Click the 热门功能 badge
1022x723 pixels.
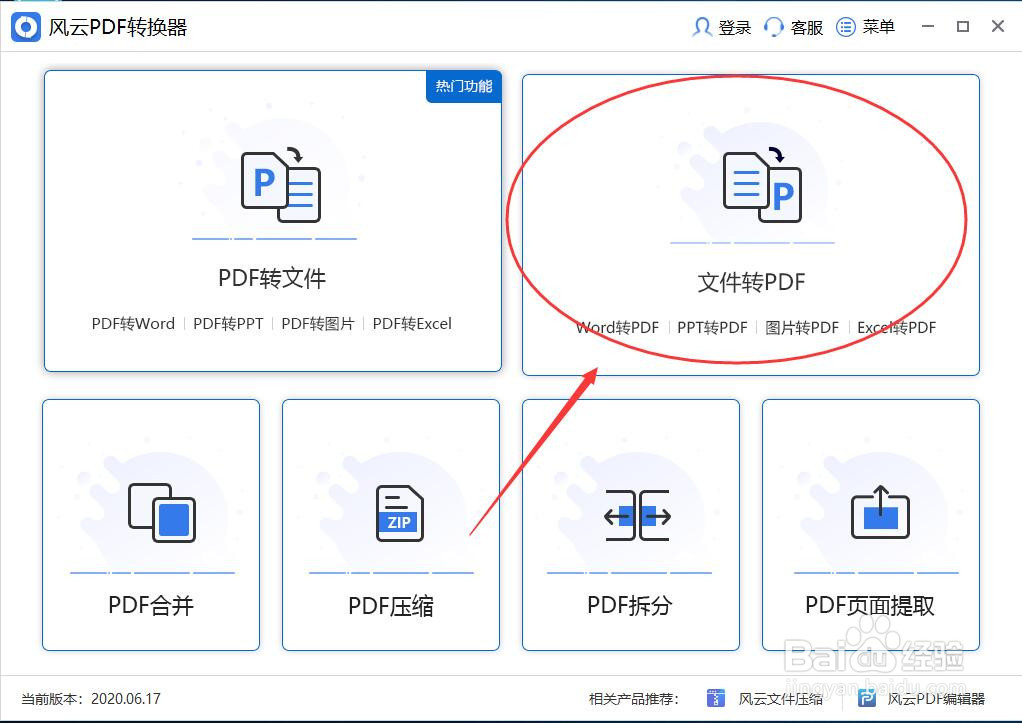pyautogui.click(x=463, y=86)
